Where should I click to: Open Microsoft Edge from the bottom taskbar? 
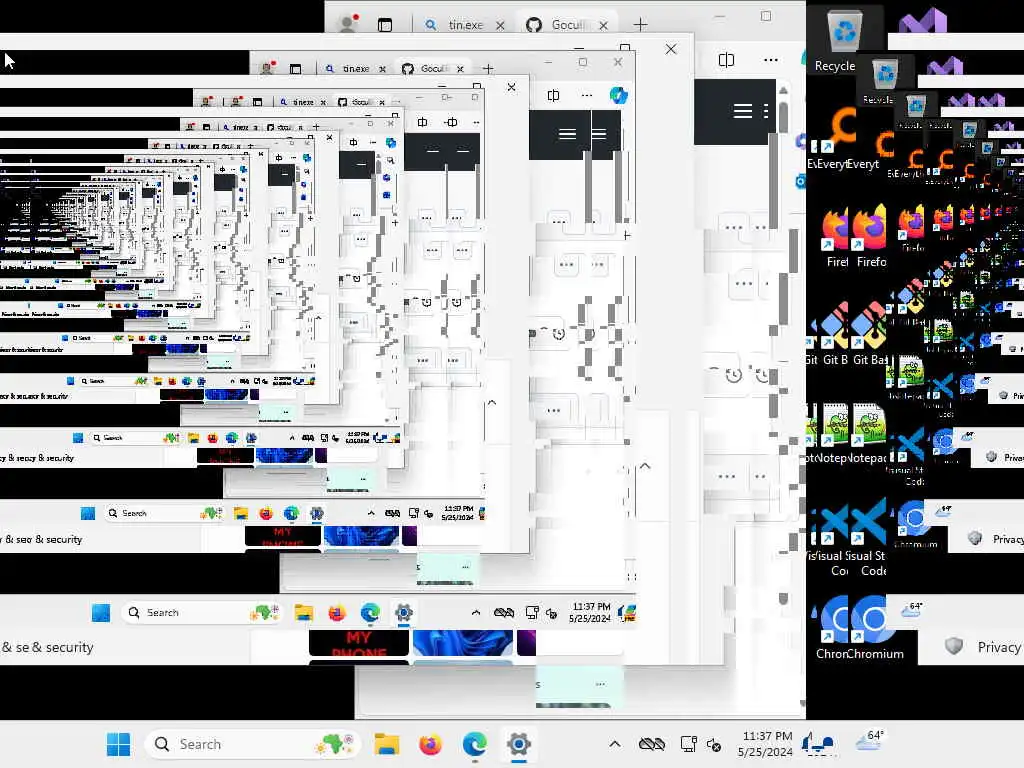[x=475, y=744]
